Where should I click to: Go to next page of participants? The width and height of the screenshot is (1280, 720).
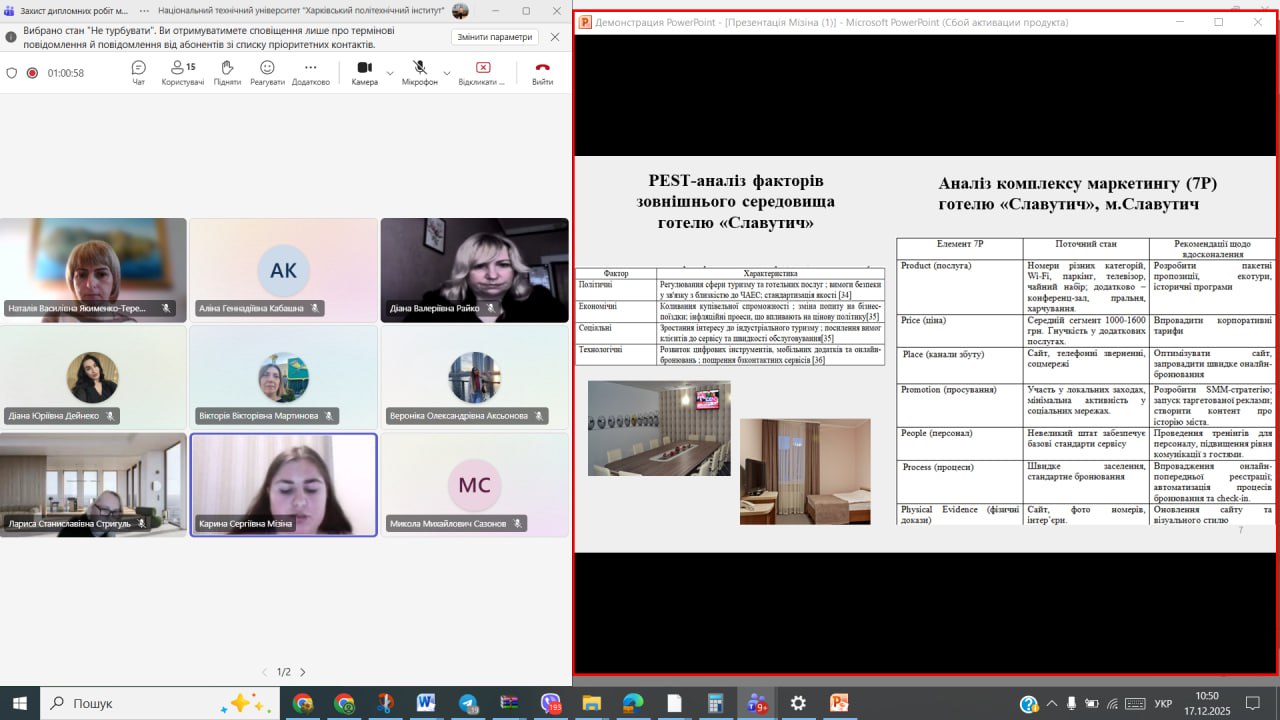[303, 672]
